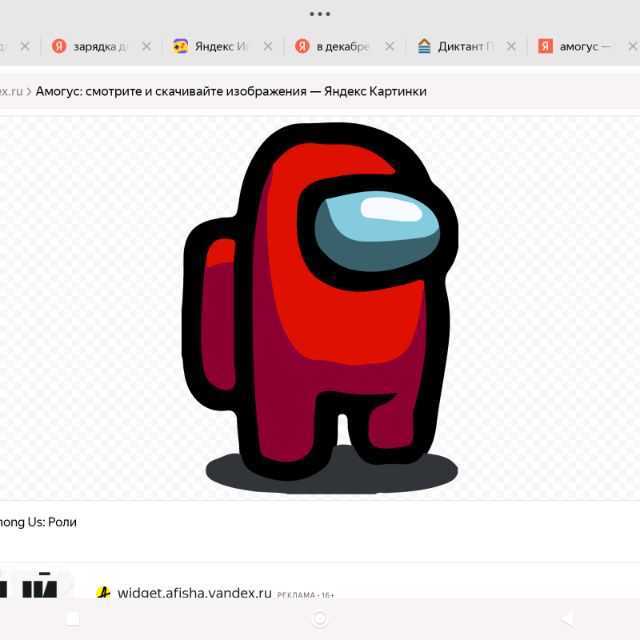The image size is (640, 640).
Task: Click house favicon on 'Диктант' tab
Action: pyautogui.click(x=424, y=46)
